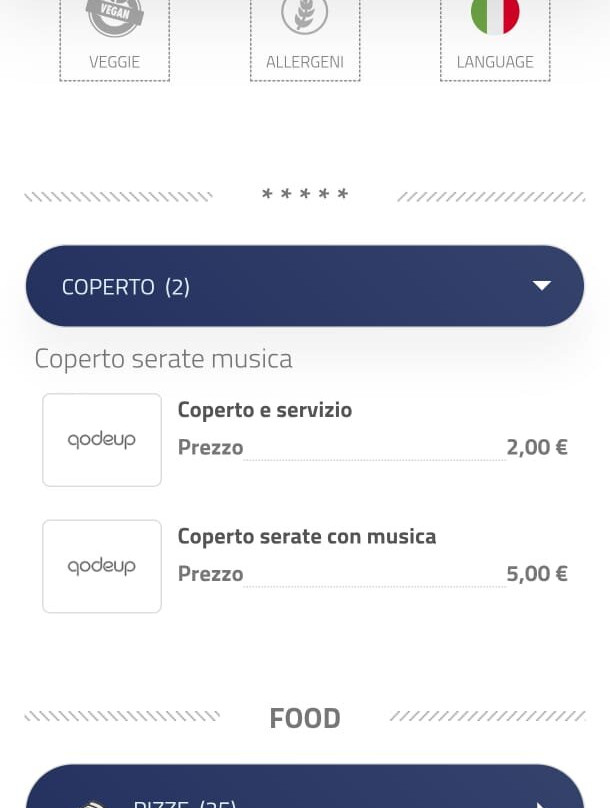Tap the five-asterisk divider heading
Screen dimensions: 610x808
[305, 195]
